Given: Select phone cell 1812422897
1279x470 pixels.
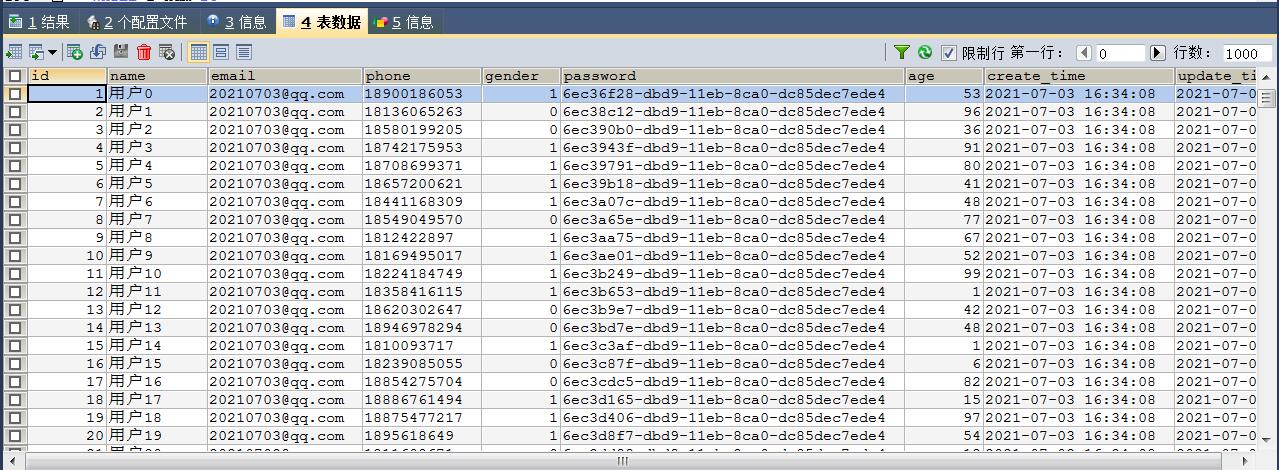Looking at the screenshot, I should pos(422,238).
